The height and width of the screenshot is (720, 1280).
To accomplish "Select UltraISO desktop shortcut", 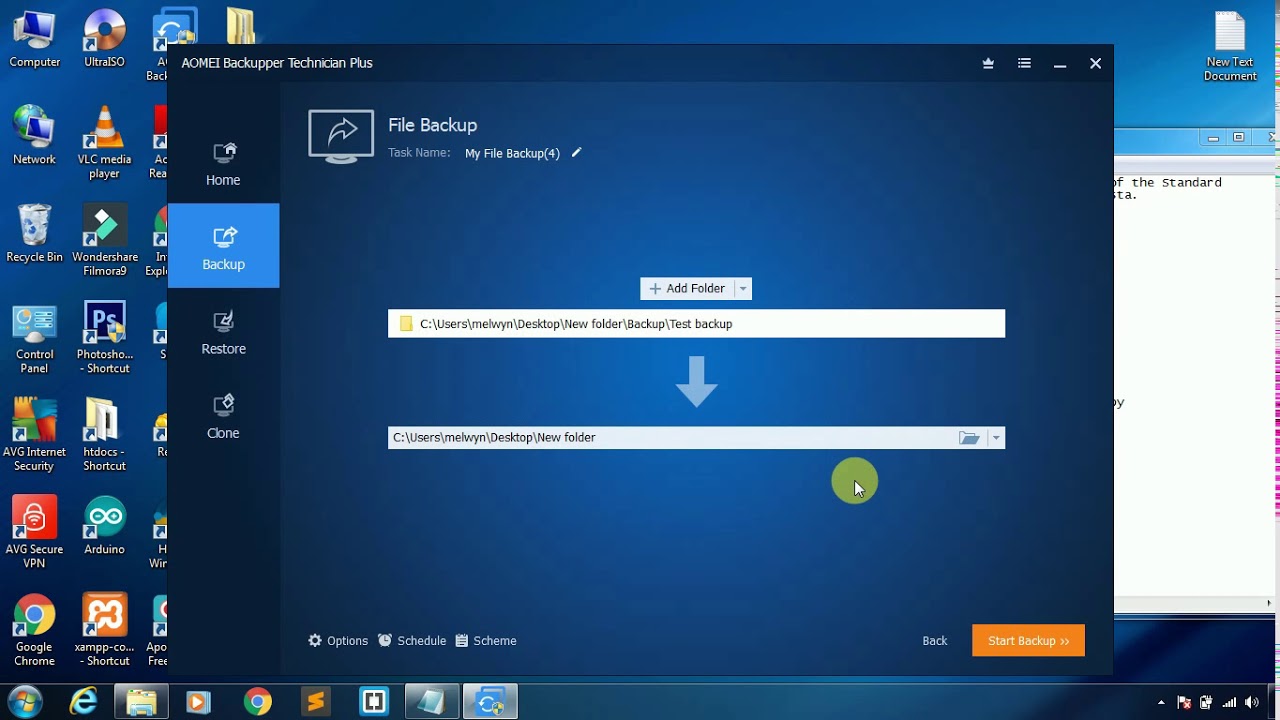I will click(104, 40).
